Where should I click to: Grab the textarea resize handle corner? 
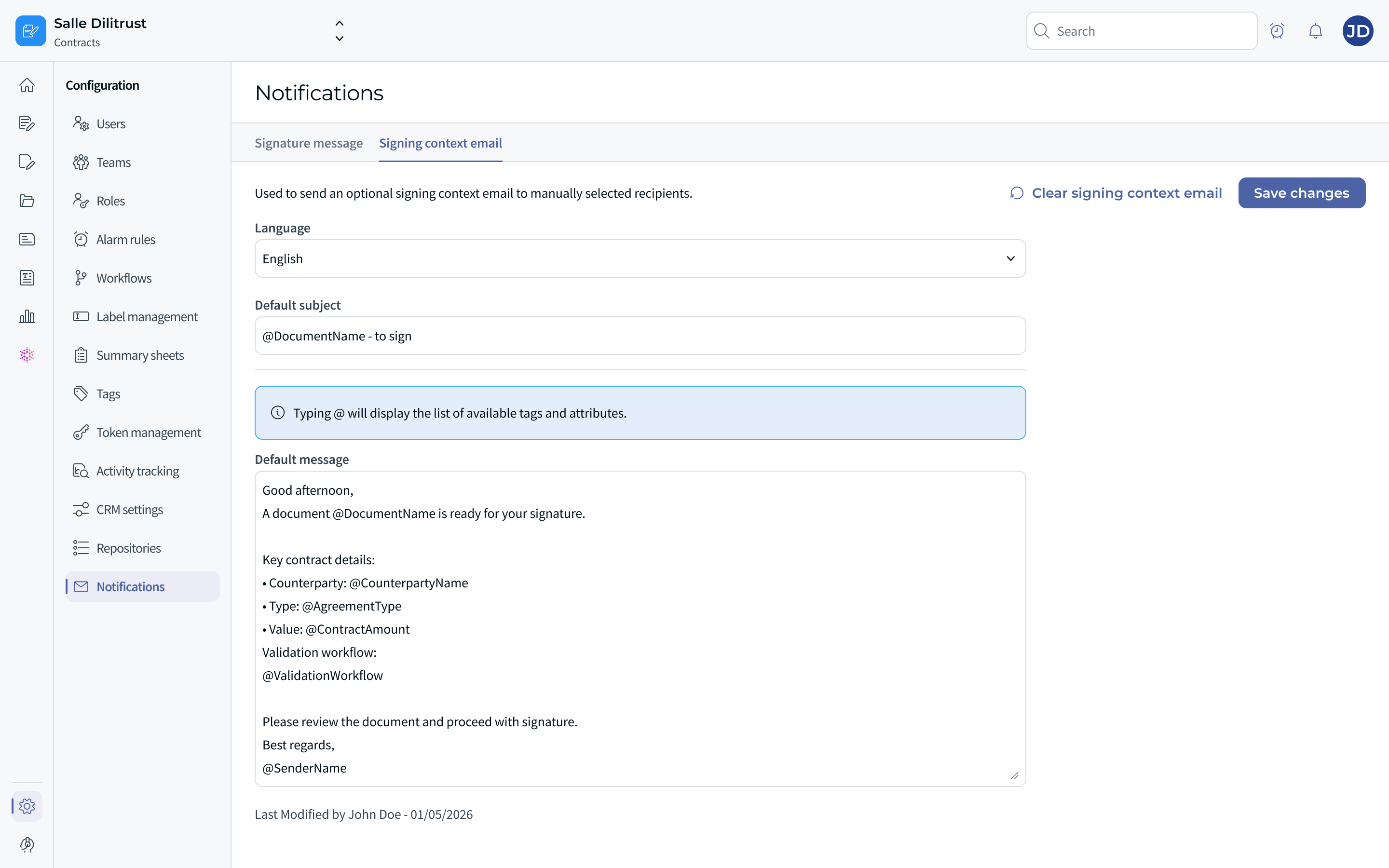[1014, 775]
